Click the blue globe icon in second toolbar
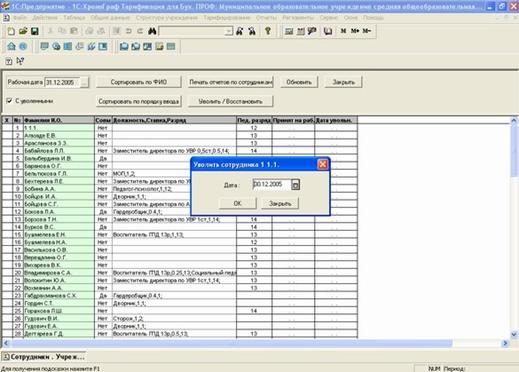 pos(23,46)
